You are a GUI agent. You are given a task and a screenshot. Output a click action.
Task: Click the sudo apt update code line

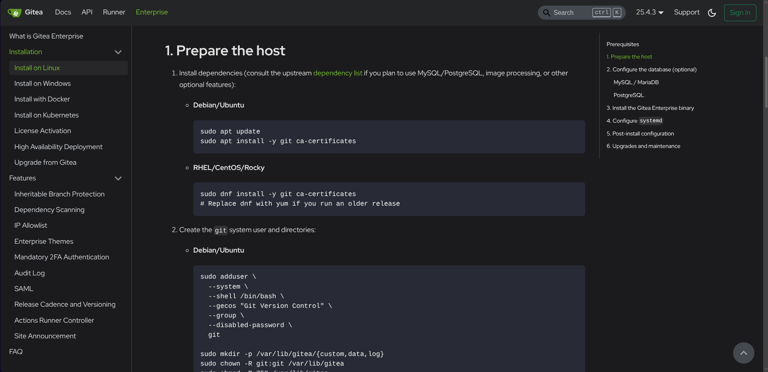230,132
